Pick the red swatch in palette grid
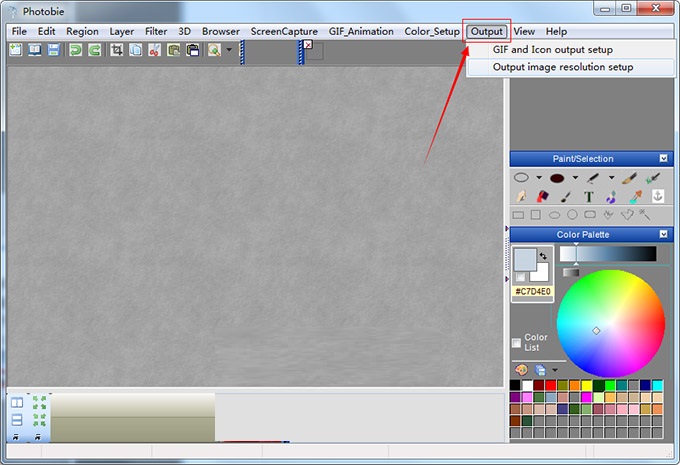680x465 pixels. 550,385
